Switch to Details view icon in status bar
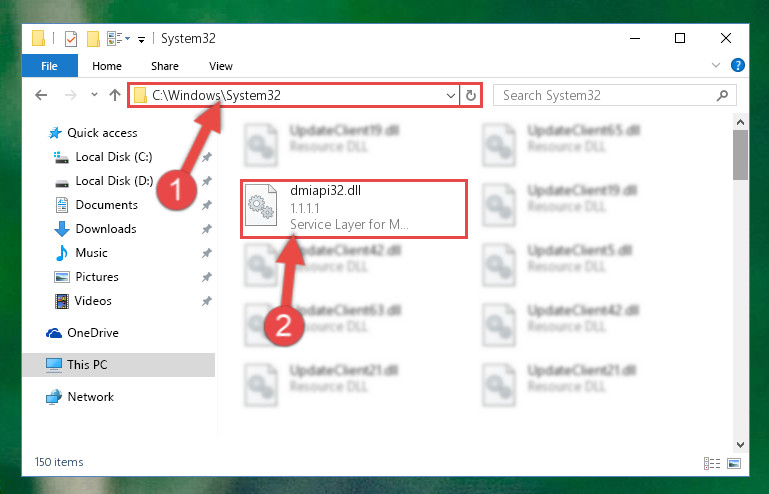 (x=712, y=464)
